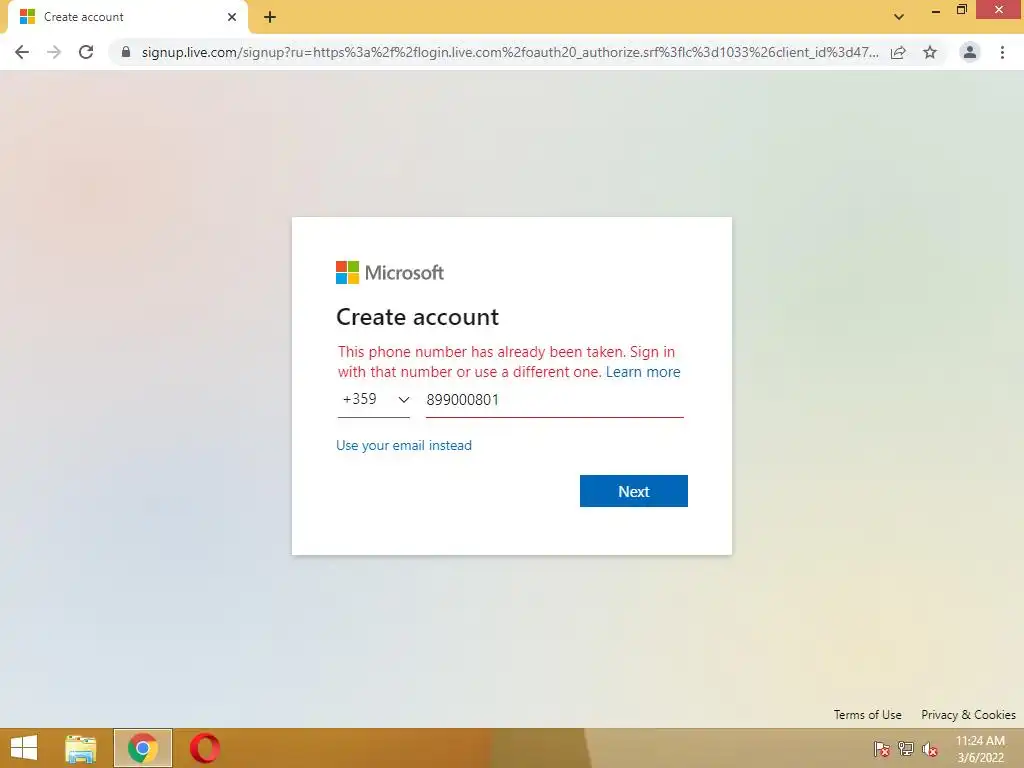Minimize the Chrome window
The width and height of the screenshot is (1024, 768).
(x=936, y=10)
